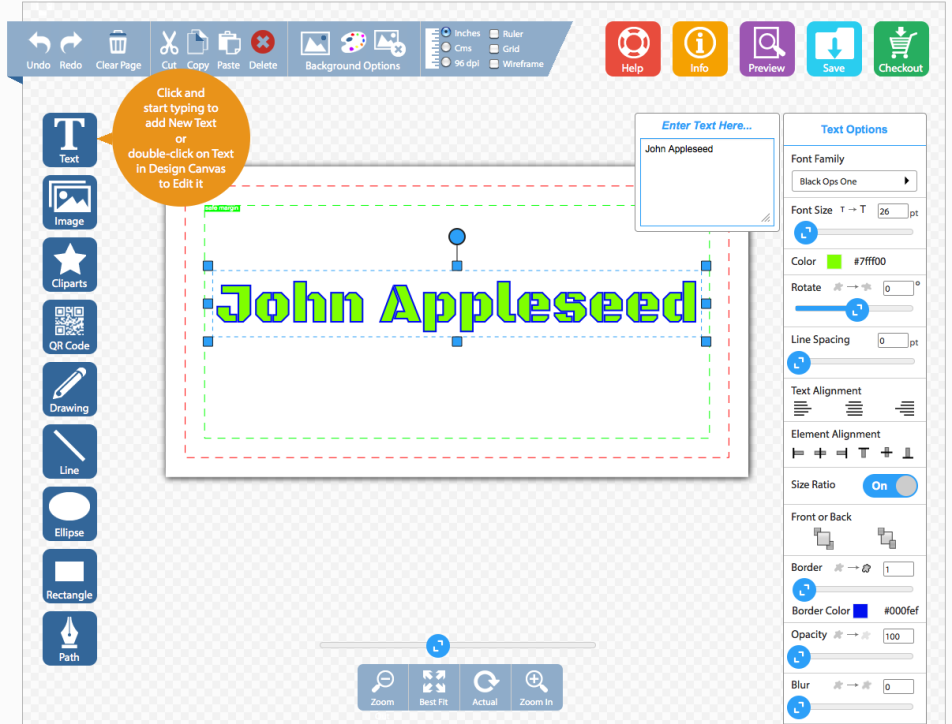The height and width of the screenshot is (724, 952).
Task: Click the red Delete icon
Action: click(x=263, y=43)
